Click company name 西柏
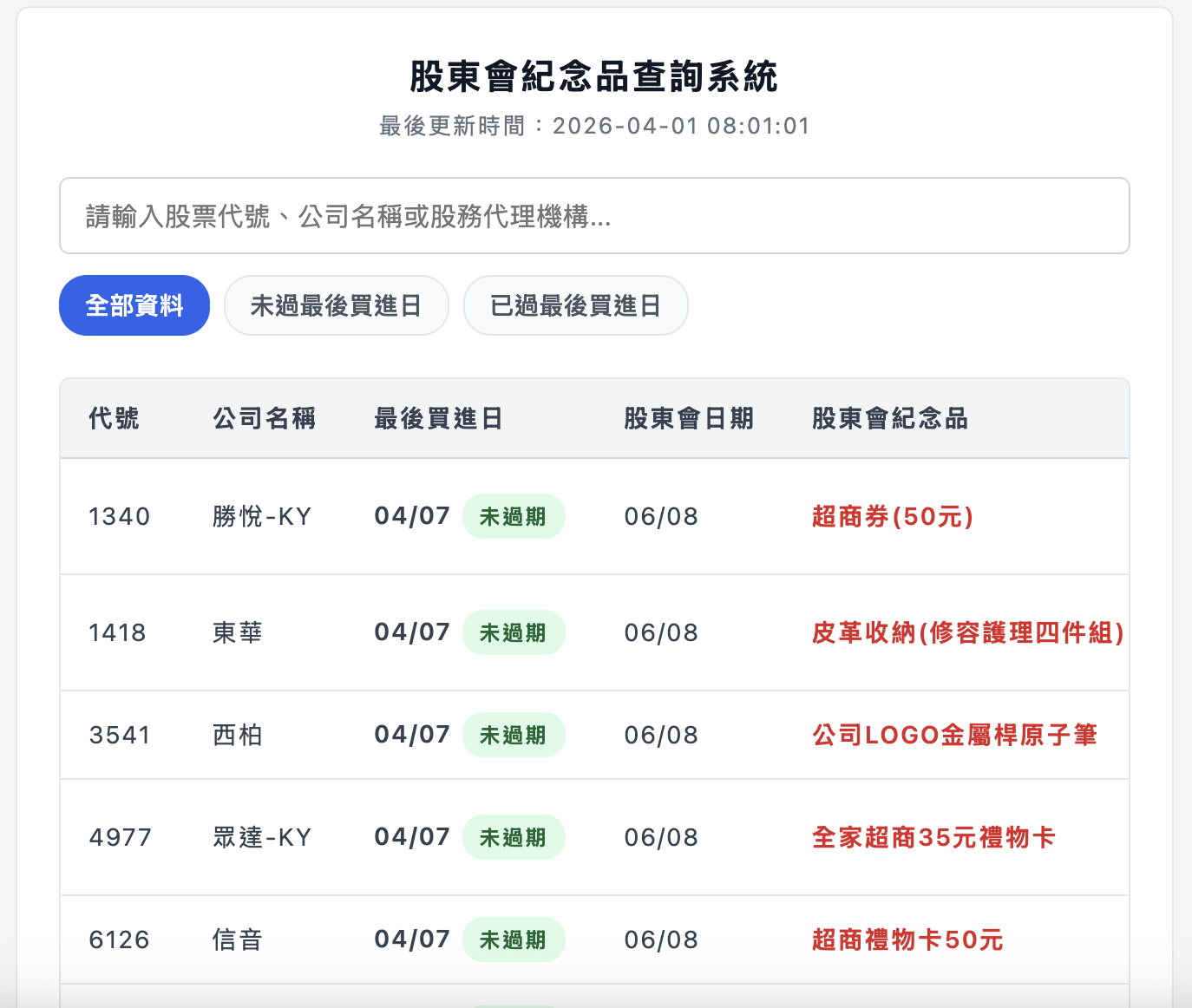 pyautogui.click(x=238, y=736)
